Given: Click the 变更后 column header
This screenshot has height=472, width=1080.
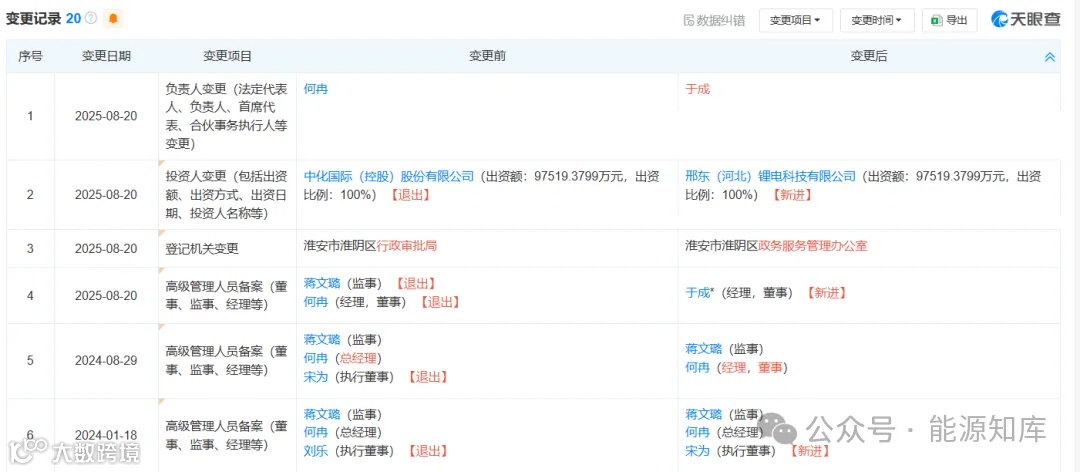Looking at the screenshot, I should (869, 57).
